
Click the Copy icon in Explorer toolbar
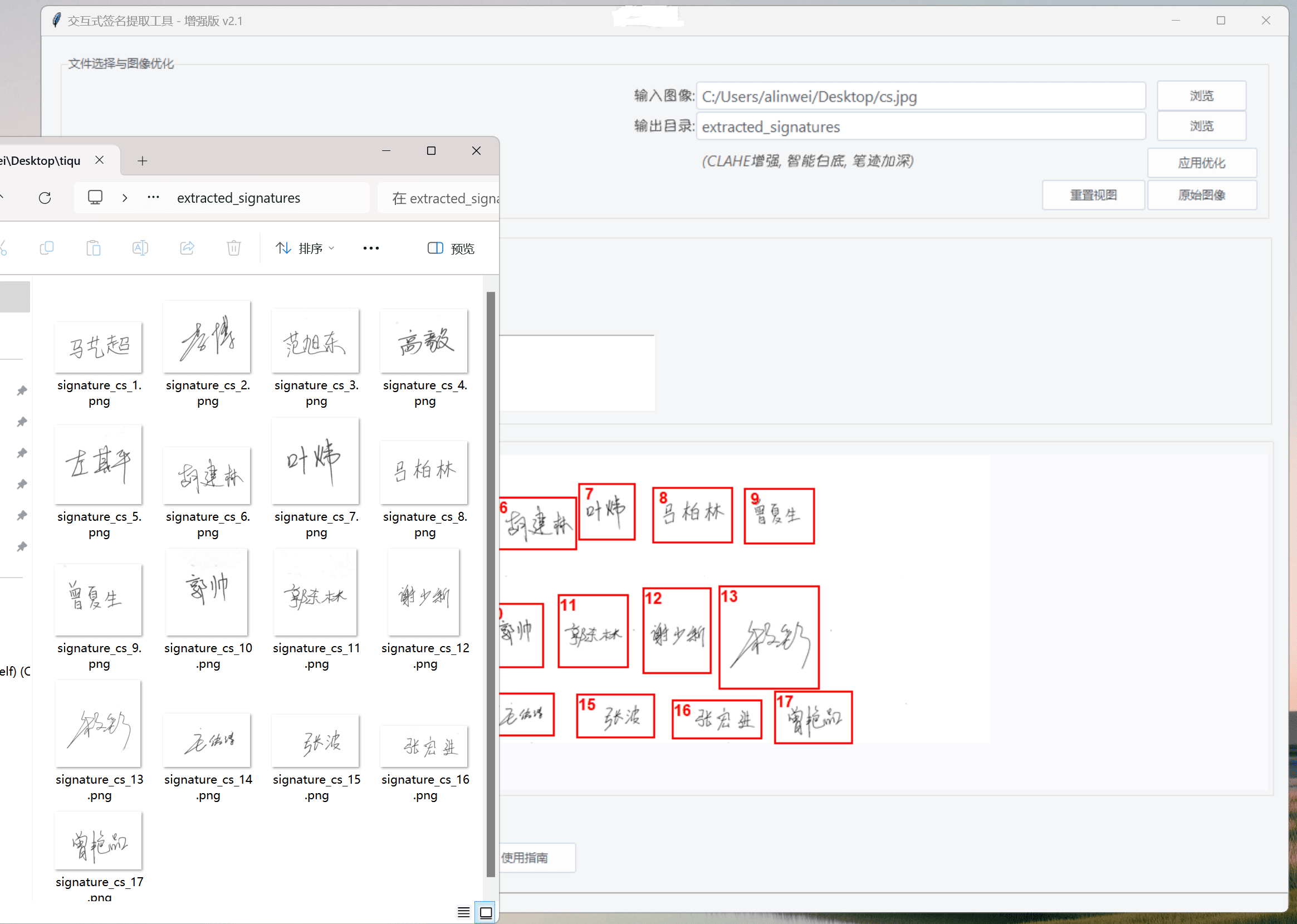47,248
